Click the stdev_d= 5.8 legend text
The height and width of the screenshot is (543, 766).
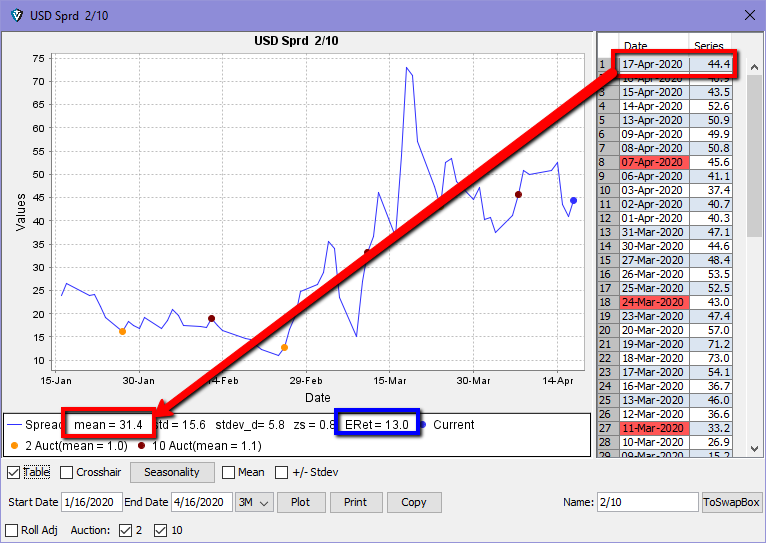(x=250, y=425)
